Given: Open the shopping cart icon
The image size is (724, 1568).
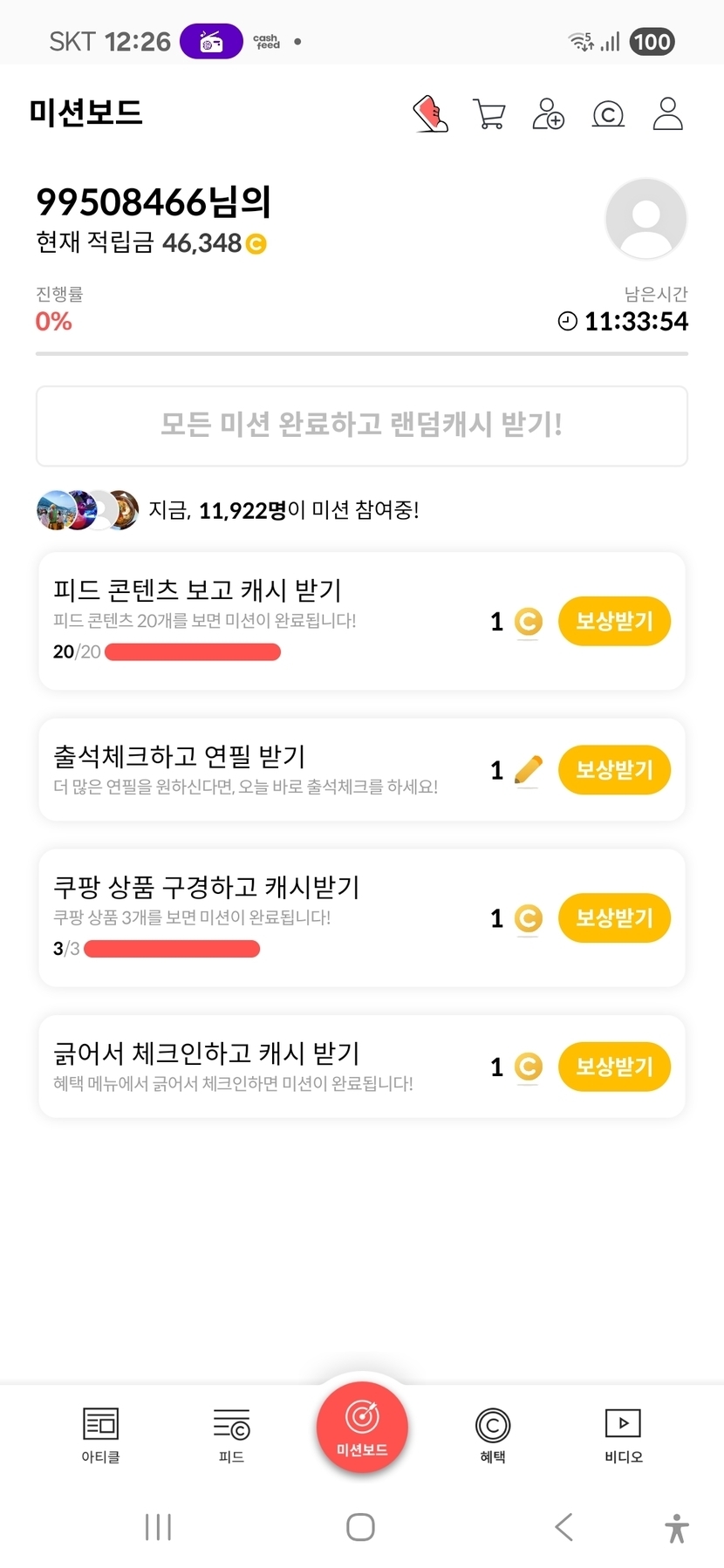Looking at the screenshot, I should click(489, 113).
